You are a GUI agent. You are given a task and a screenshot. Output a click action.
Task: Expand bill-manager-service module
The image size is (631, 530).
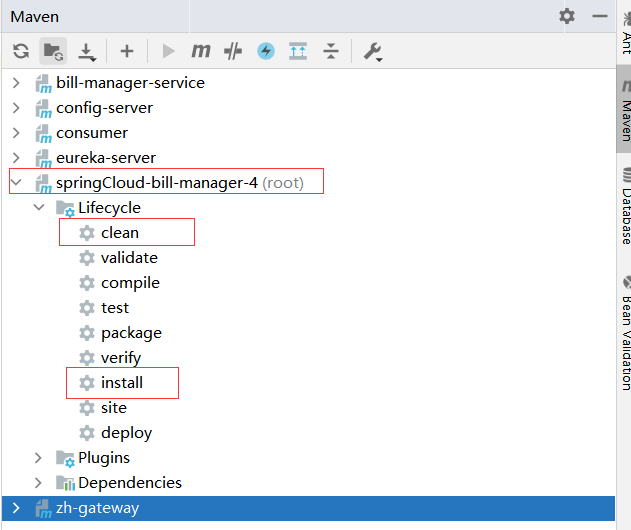coord(16,83)
